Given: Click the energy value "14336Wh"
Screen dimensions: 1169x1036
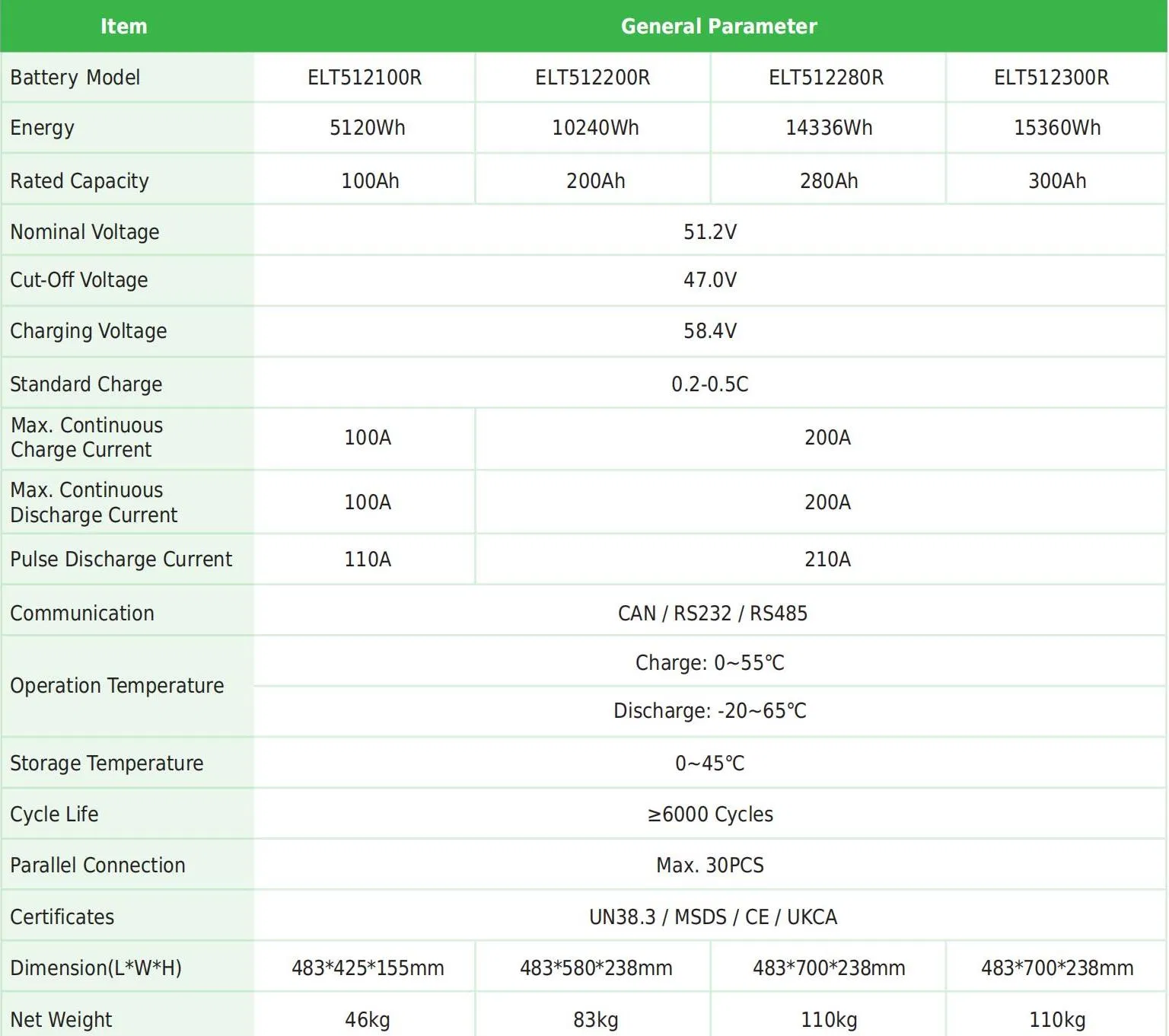Looking at the screenshot, I should (x=830, y=128).
